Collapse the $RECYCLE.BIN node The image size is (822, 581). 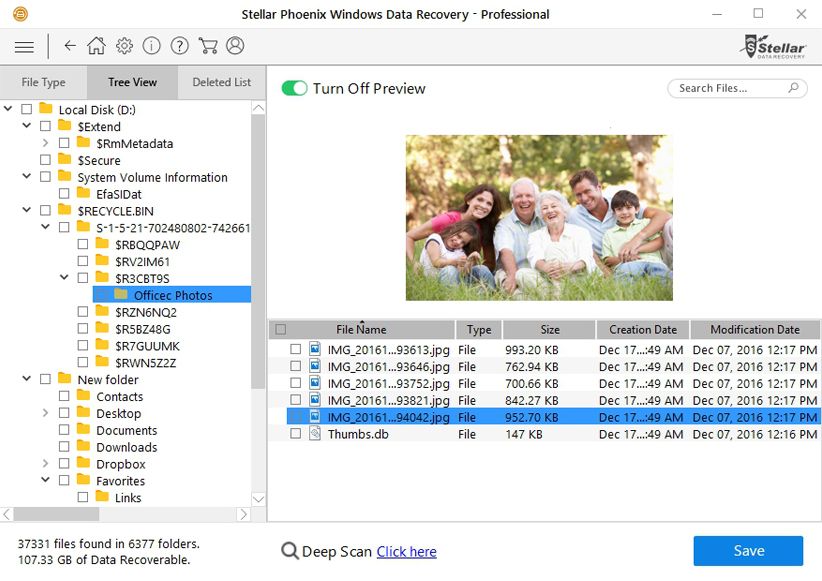pos(27,210)
